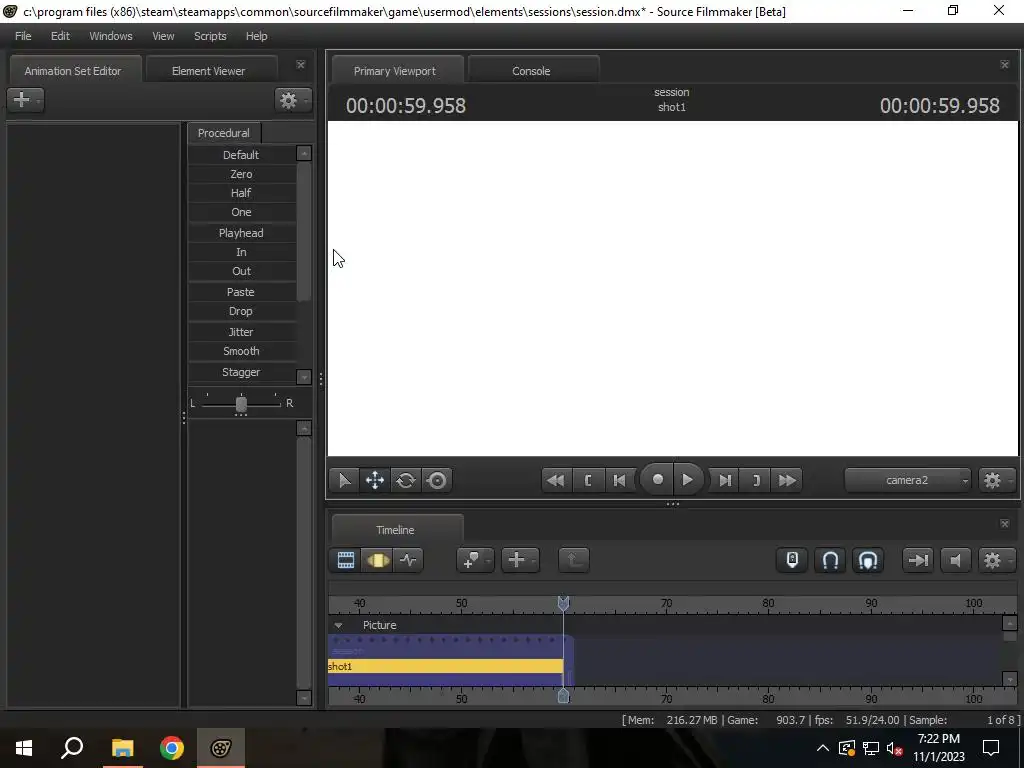Jump to the out-point bracket
The height and width of the screenshot is (768, 1024).
(756, 481)
